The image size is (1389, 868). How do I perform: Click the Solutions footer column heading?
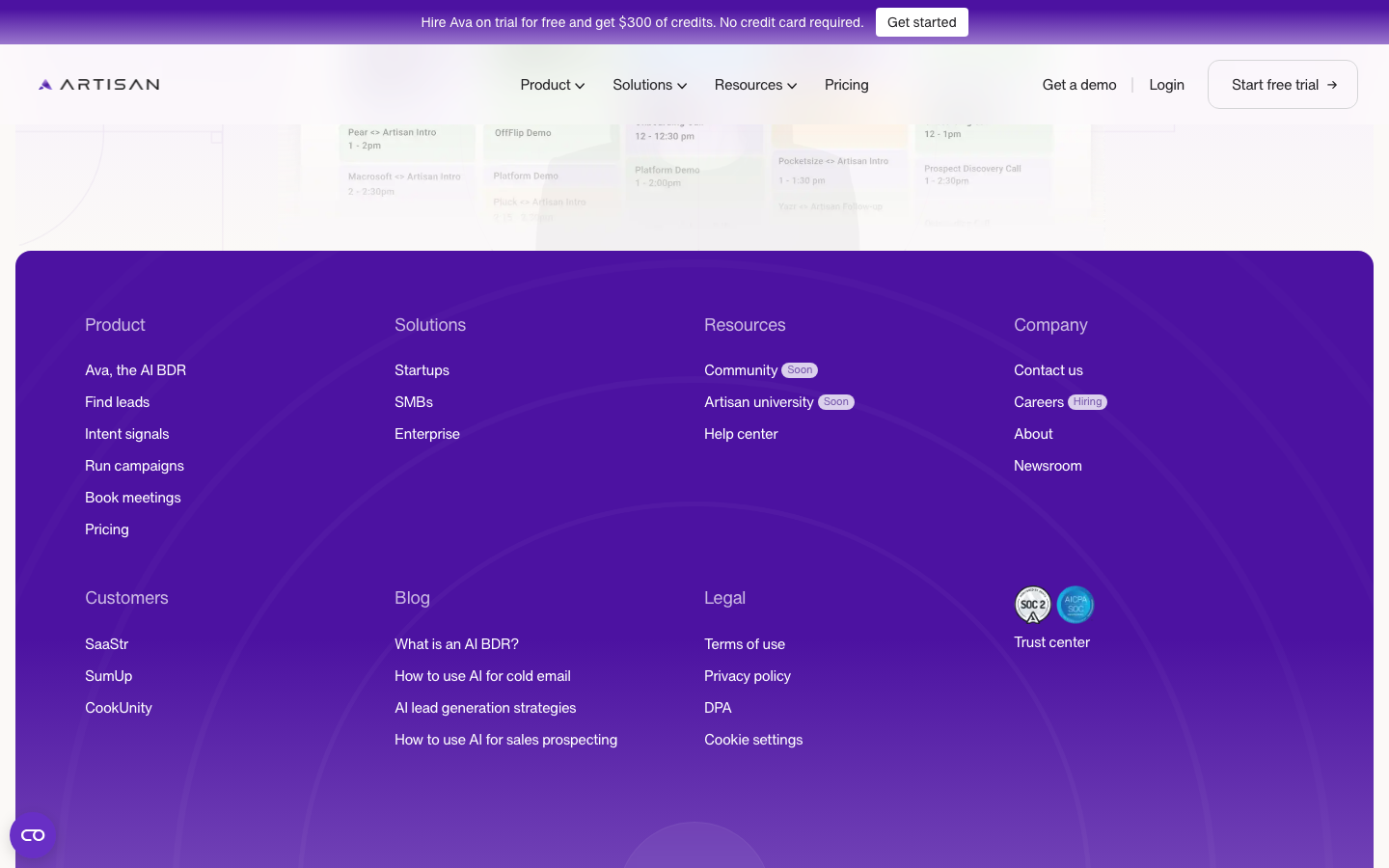click(x=430, y=325)
